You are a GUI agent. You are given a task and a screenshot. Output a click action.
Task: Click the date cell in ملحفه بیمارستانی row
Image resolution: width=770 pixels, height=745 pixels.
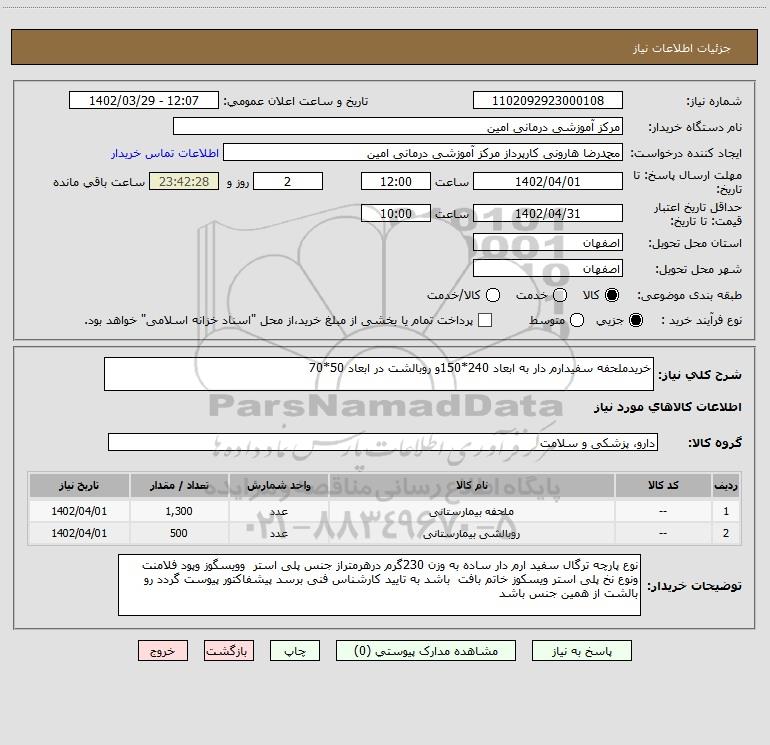pyautogui.click(x=79, y=511)
